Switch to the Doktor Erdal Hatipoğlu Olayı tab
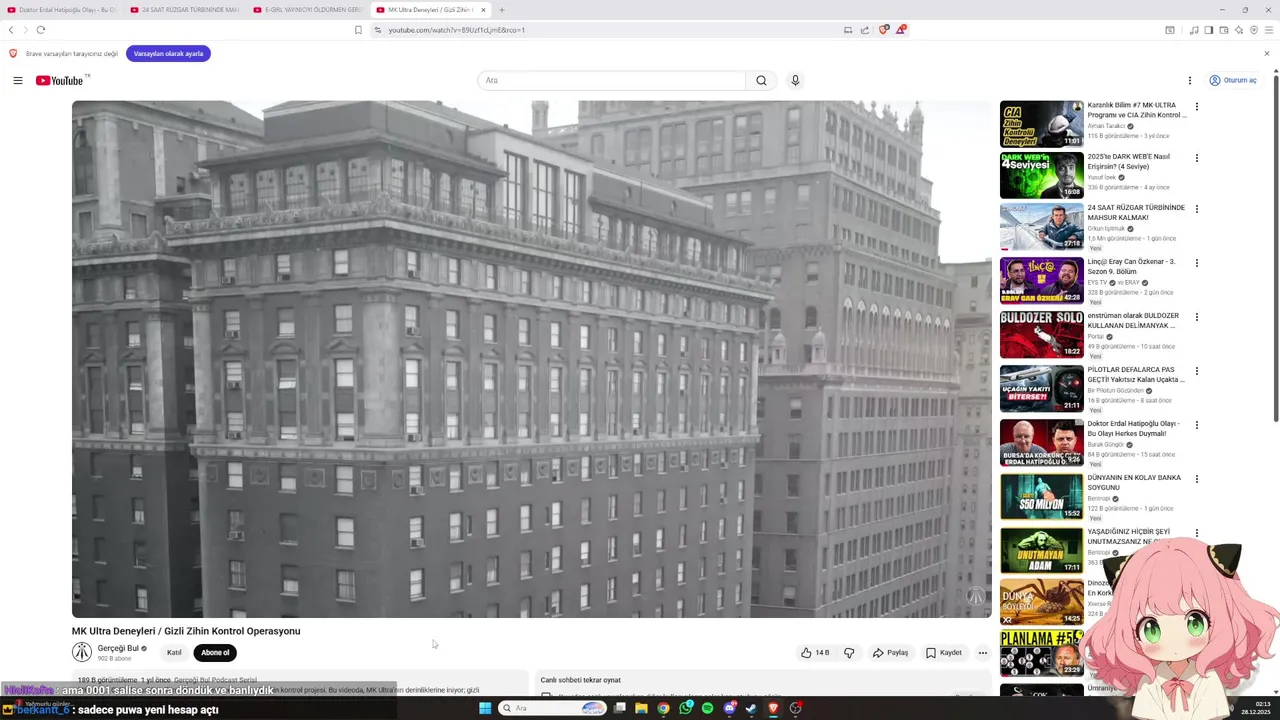Screen dimensions: 1280x720 point(62,10)
